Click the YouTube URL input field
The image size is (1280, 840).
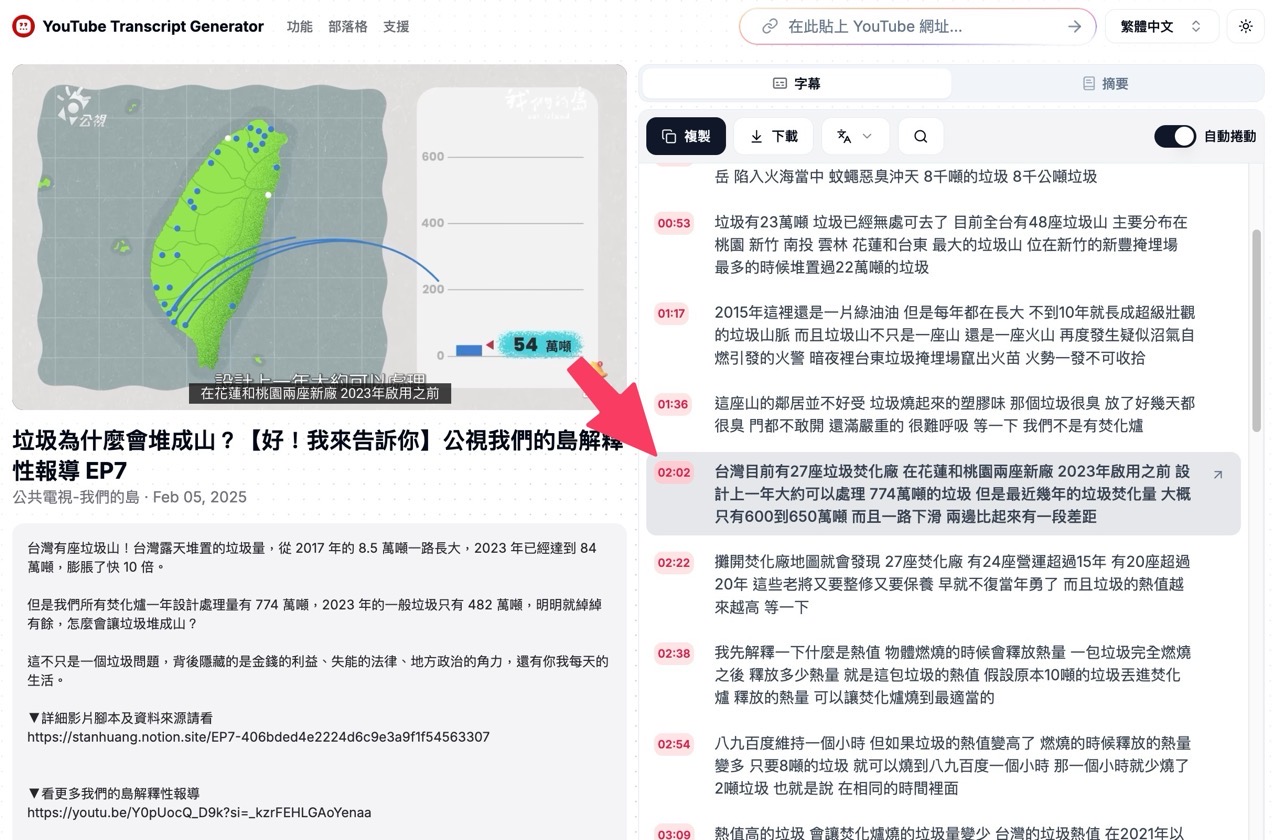917,27
